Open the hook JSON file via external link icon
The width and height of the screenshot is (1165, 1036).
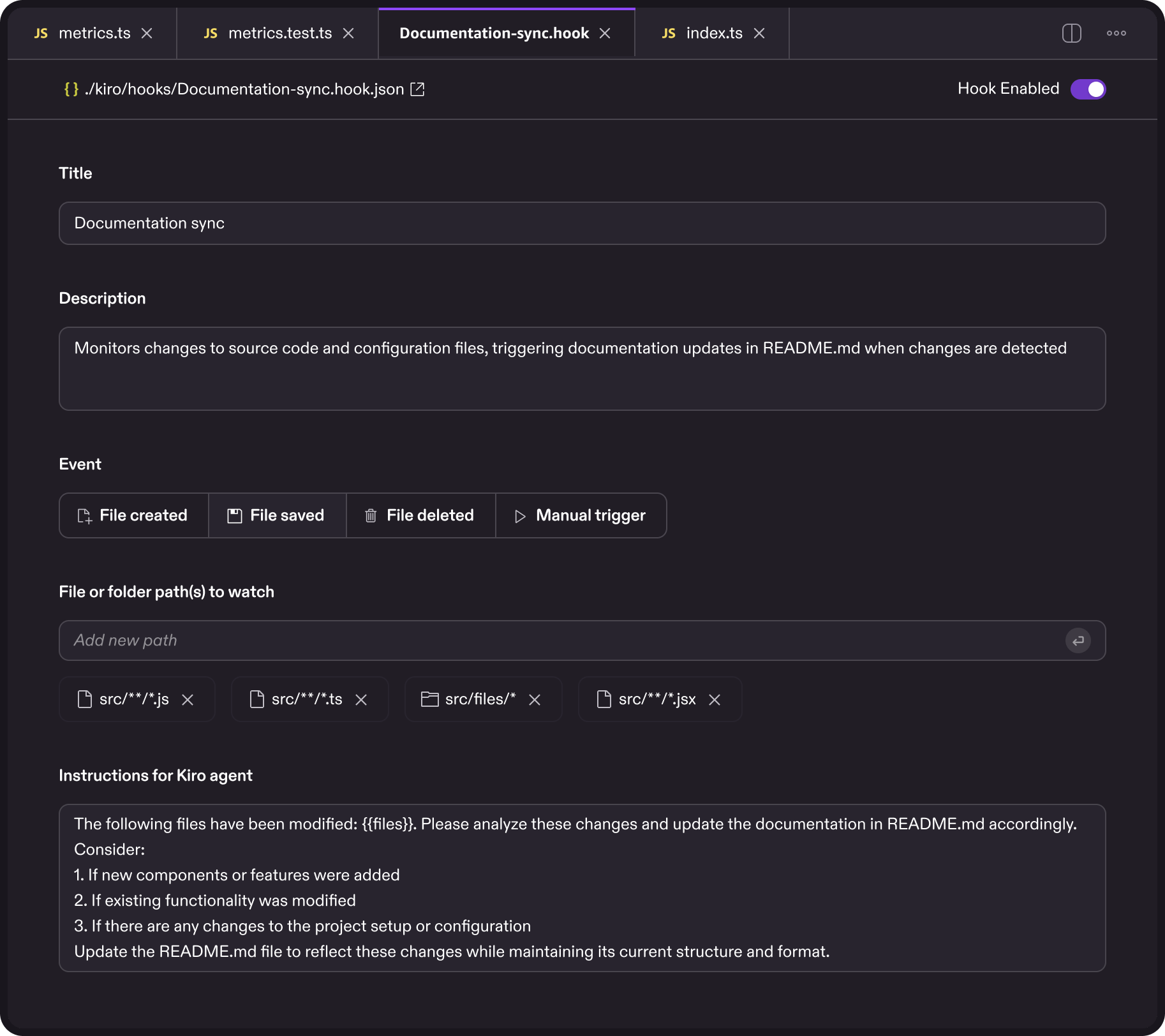417,89
